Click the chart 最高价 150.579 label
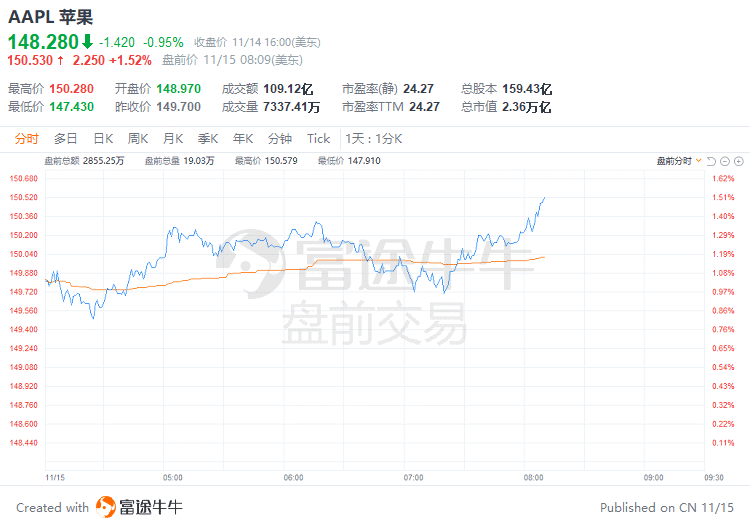Screen dimensions: 750x528 pos(266,161)
